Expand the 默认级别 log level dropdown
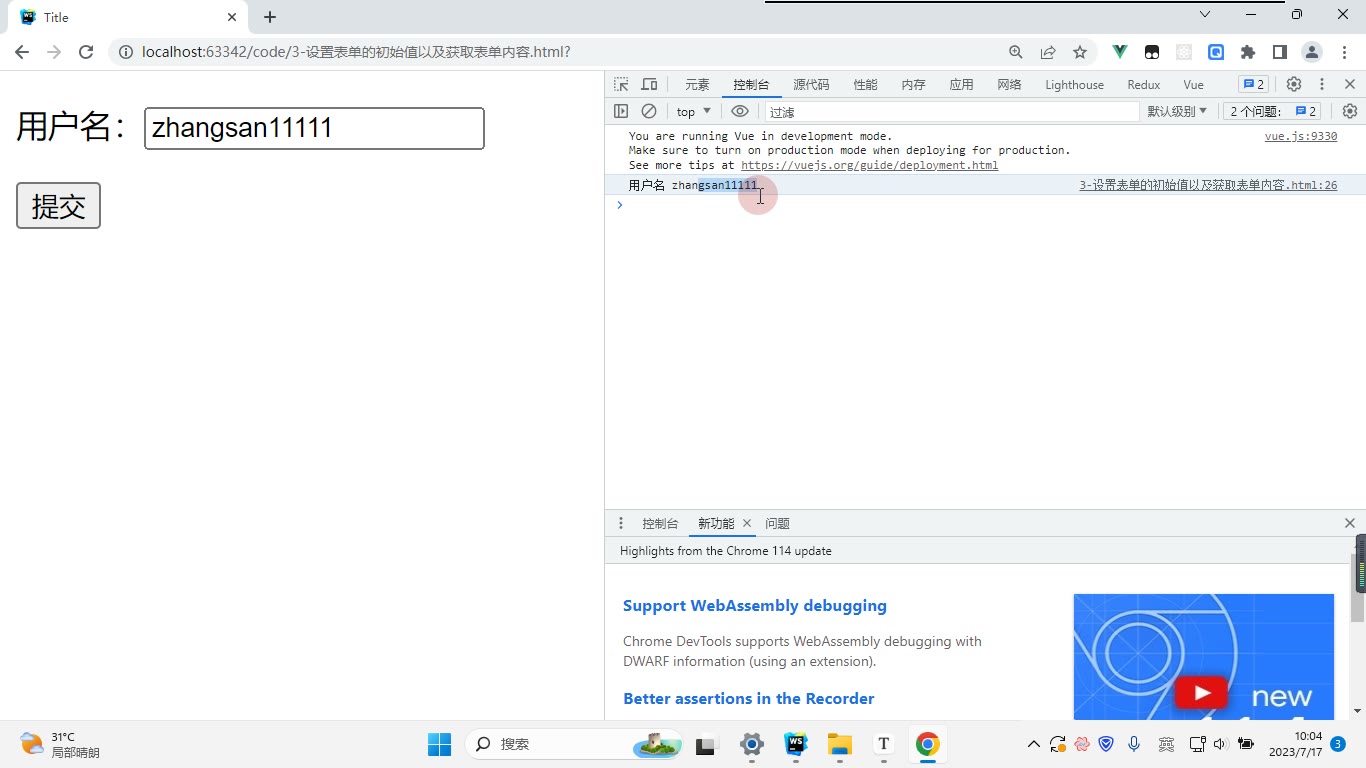1366x768 pixels. tap(1177, 111)
